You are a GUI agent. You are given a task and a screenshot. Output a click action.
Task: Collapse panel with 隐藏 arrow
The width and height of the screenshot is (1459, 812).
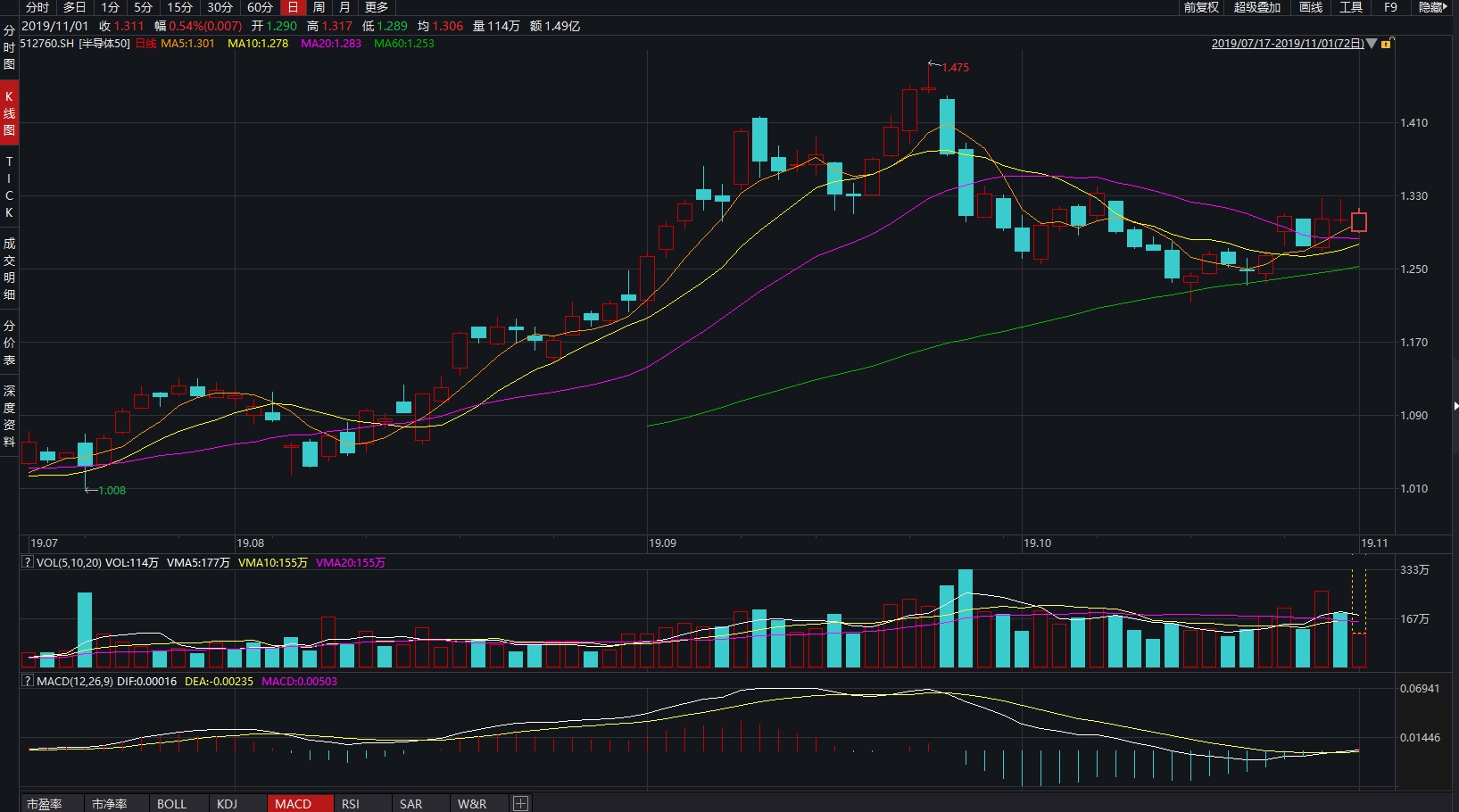point(1432,7)
